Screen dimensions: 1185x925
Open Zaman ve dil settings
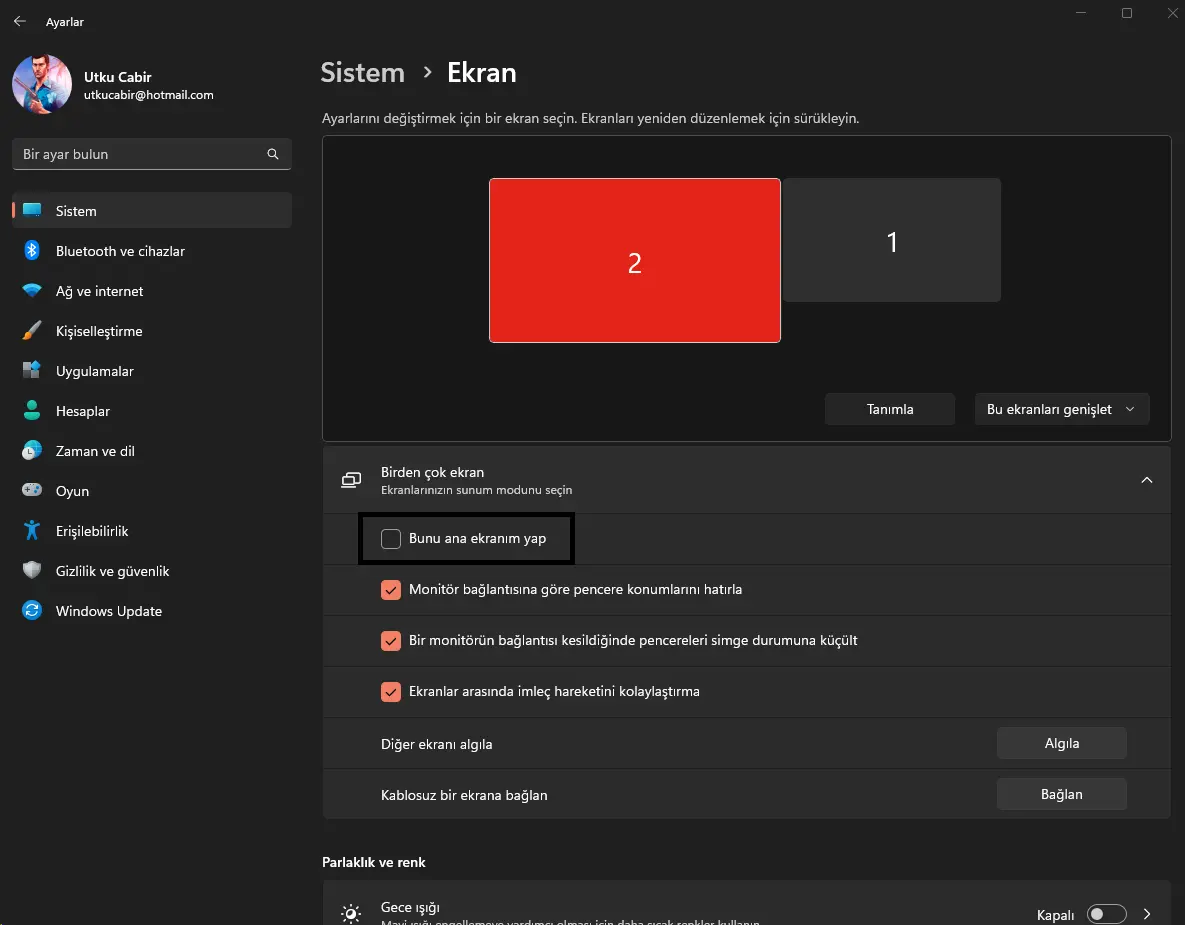152,451
